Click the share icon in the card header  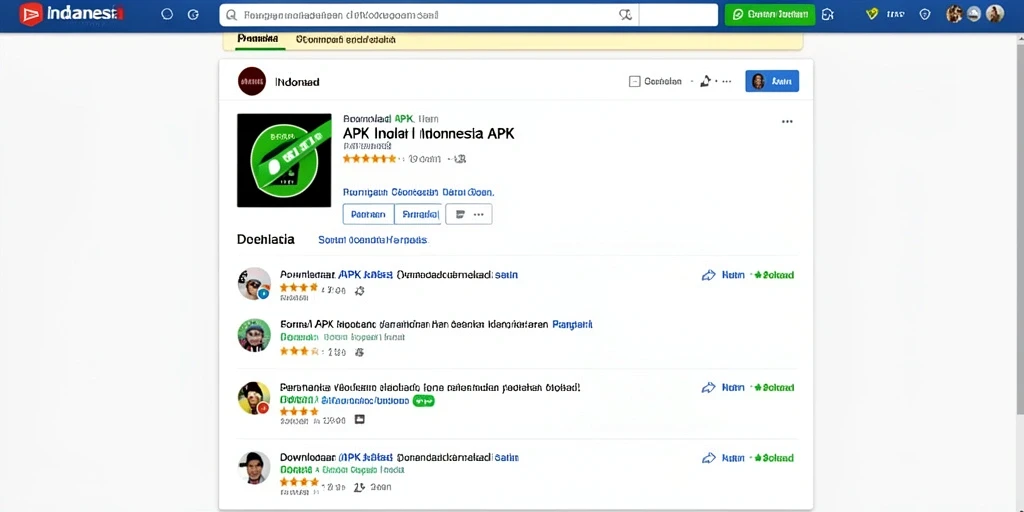(x=705, y=82)
